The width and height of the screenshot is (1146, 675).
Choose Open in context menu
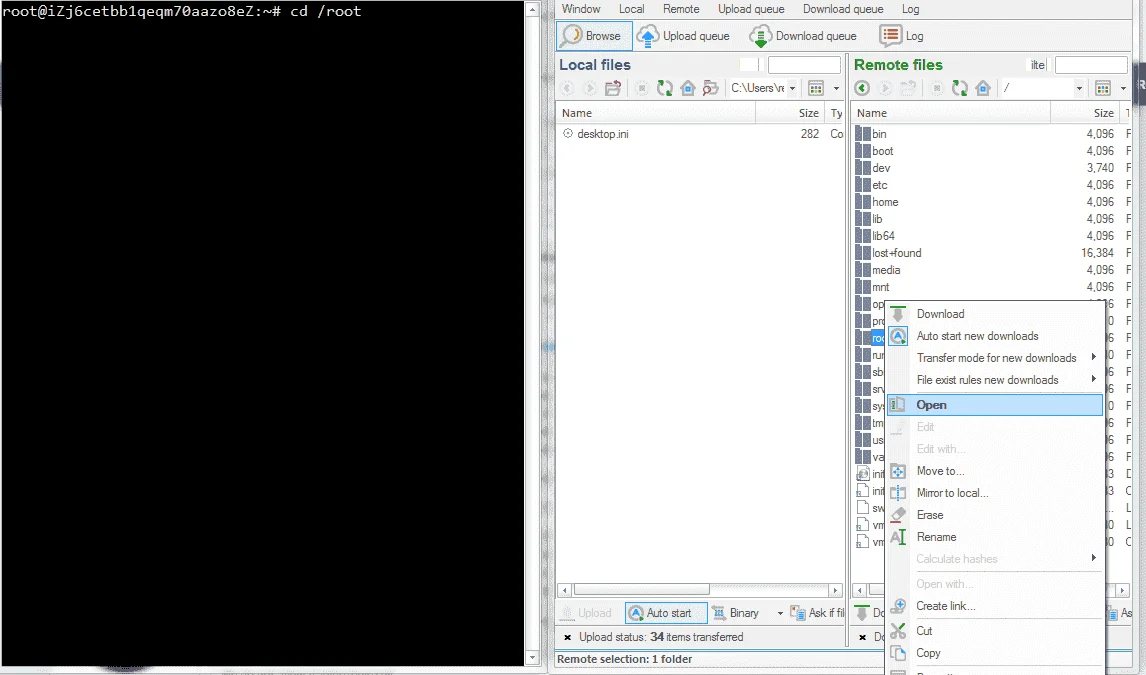pyautogui.click(x=994, y=405)
